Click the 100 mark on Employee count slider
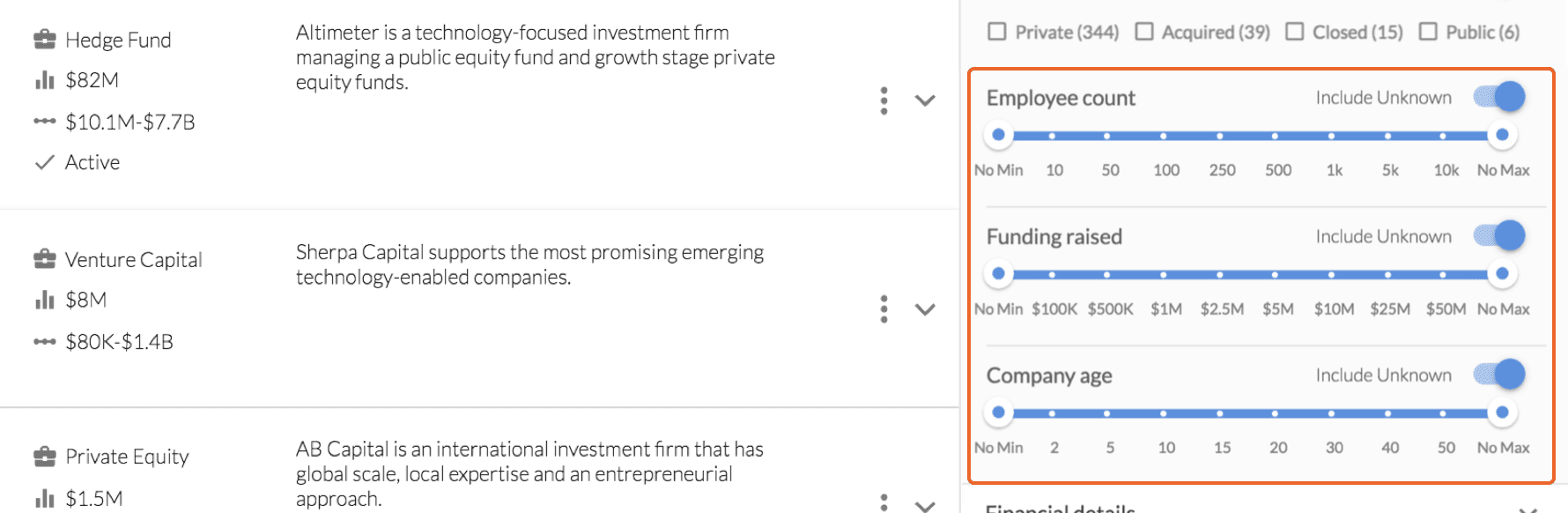Image resolution: width=1568 pixels, height=513 pixels. pyautogui.click(x=1164, y=136)
